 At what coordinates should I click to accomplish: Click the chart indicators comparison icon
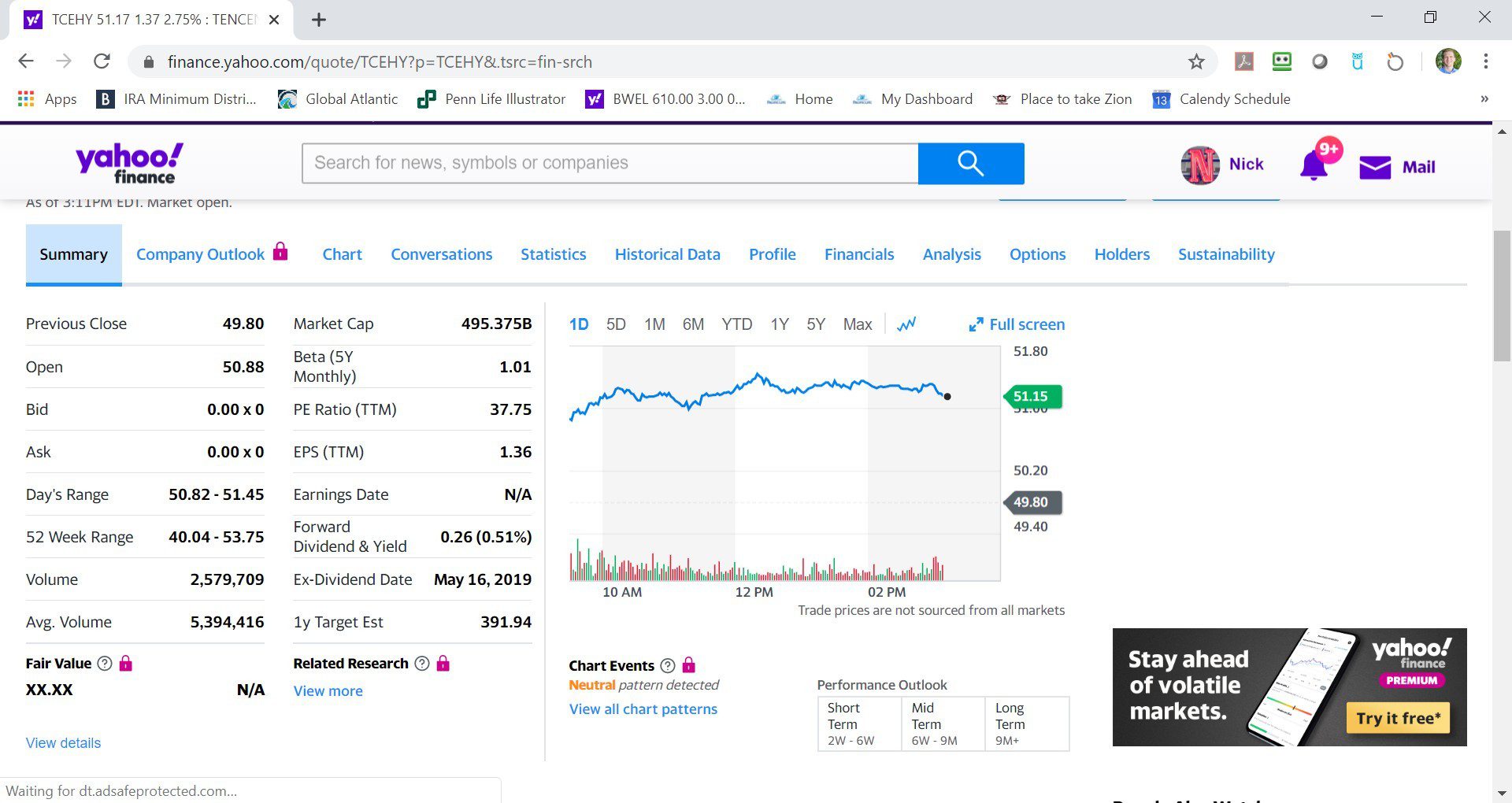(906, 324)
